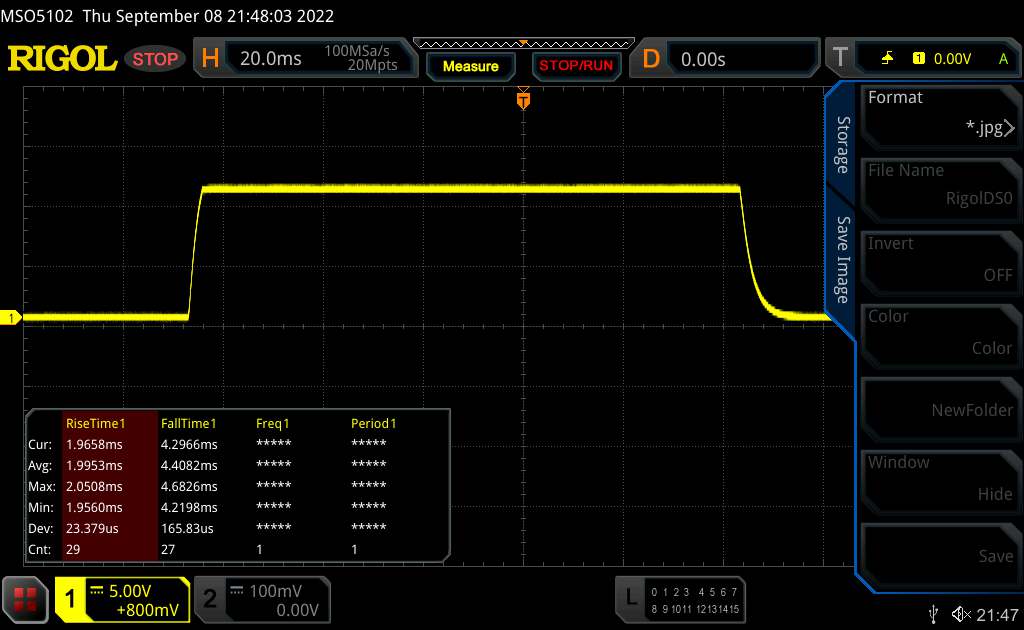Image resolution: width=1024 pixels, height=630 pixels.
Task: Toggle the muted speaker sound icon
Action: (x=961, y=614)
